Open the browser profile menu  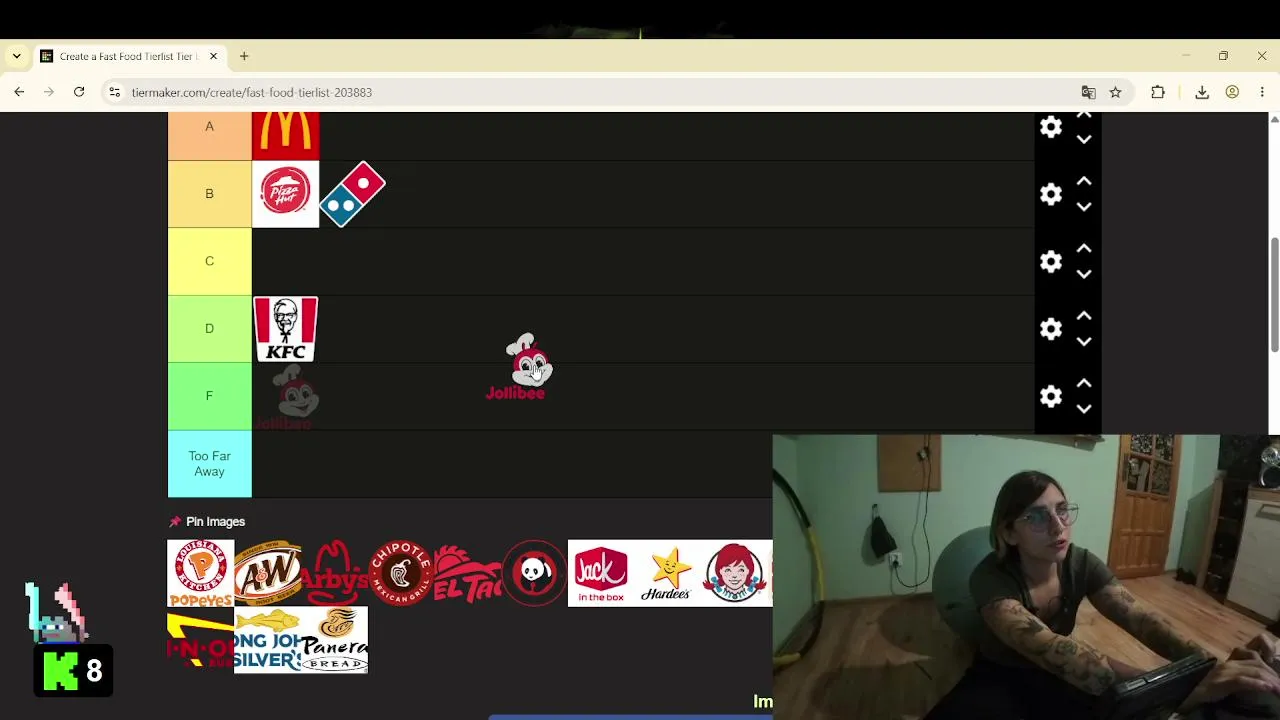click(x=1232, y=93)
